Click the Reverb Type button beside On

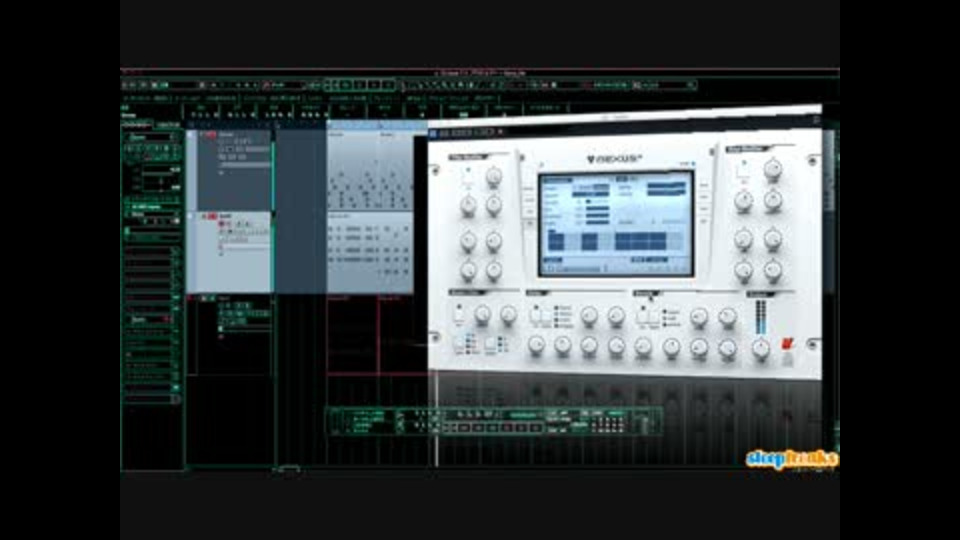click(x=653, y=315)
